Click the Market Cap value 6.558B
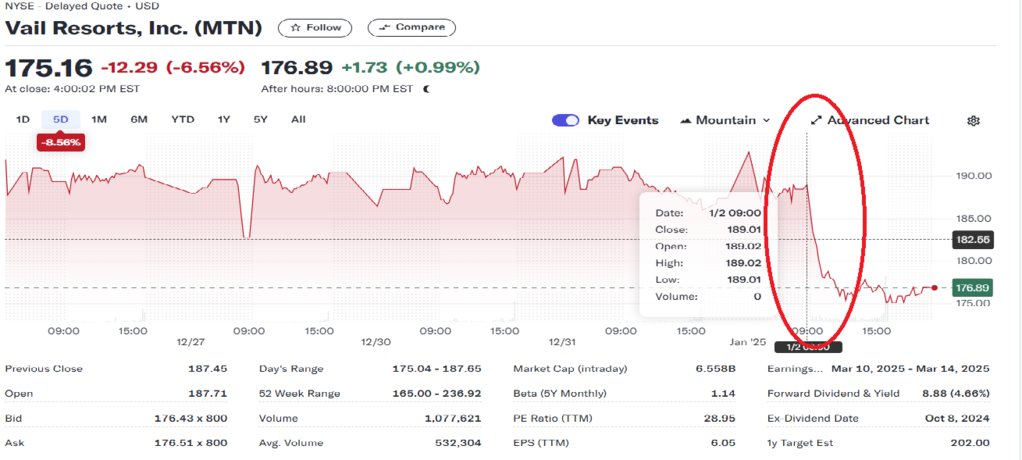 pos(716,369)
